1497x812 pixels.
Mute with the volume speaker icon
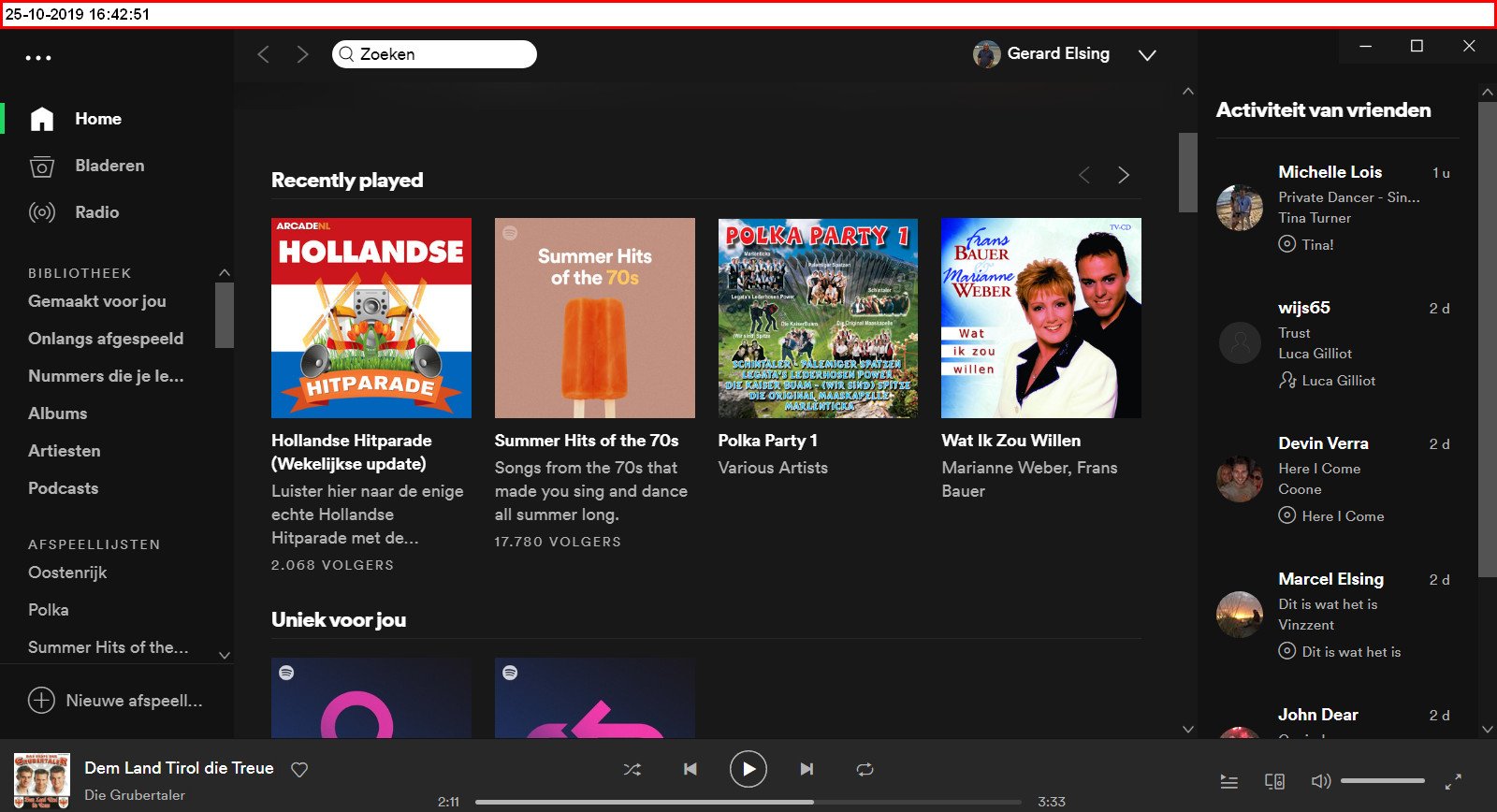coord(1320,781)
